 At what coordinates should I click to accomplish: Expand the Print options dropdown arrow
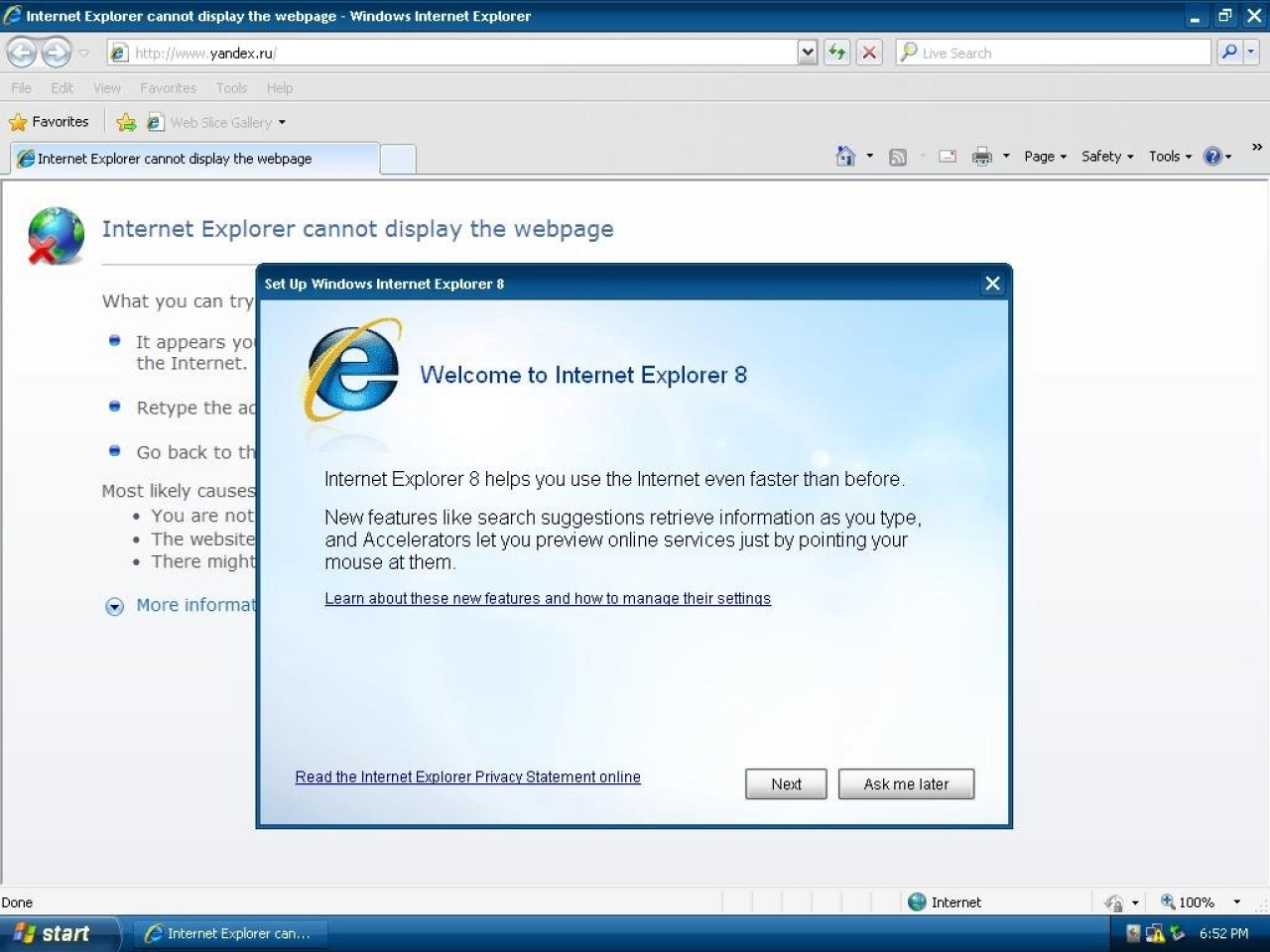pos(1006,156)
